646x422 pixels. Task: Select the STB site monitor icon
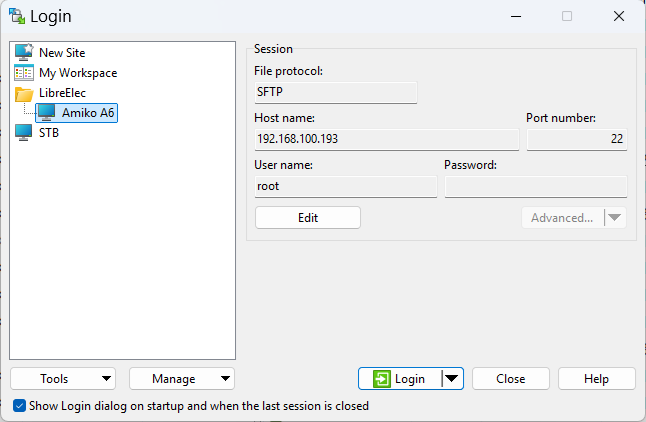pos(23,133)
